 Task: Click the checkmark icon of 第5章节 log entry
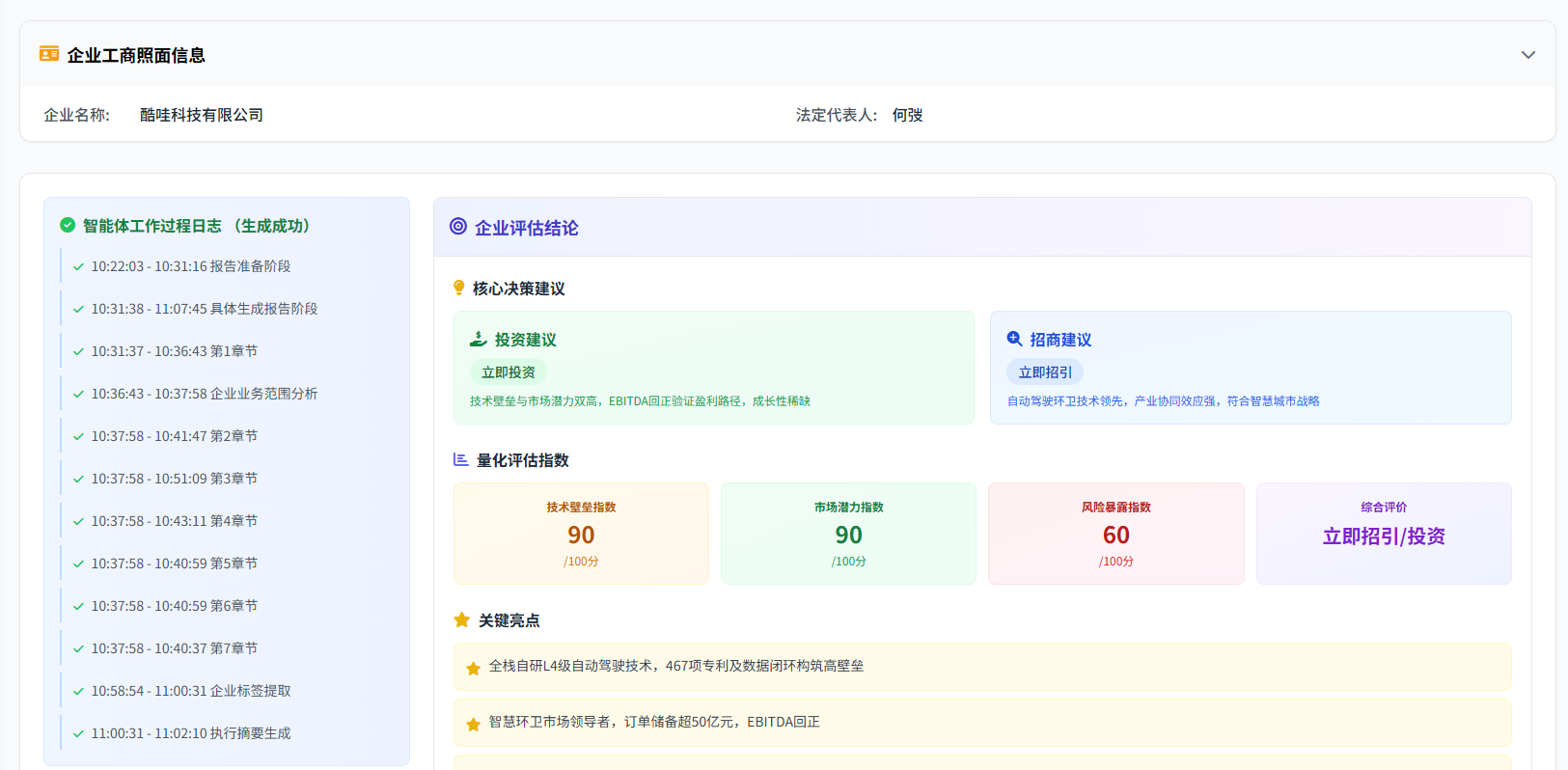tap(79, 564)
